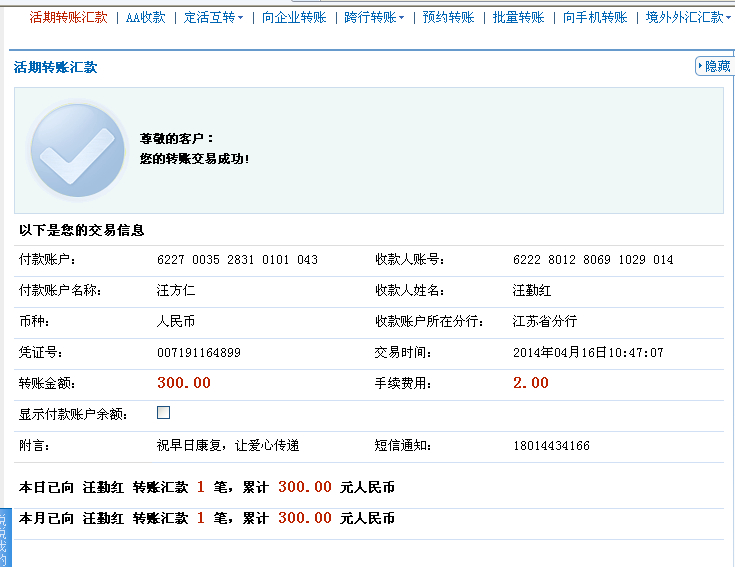The height and width of the screenshot is (567, 735).
Task: Click the large checkmark success icon
Action: (x=77, y=148)
